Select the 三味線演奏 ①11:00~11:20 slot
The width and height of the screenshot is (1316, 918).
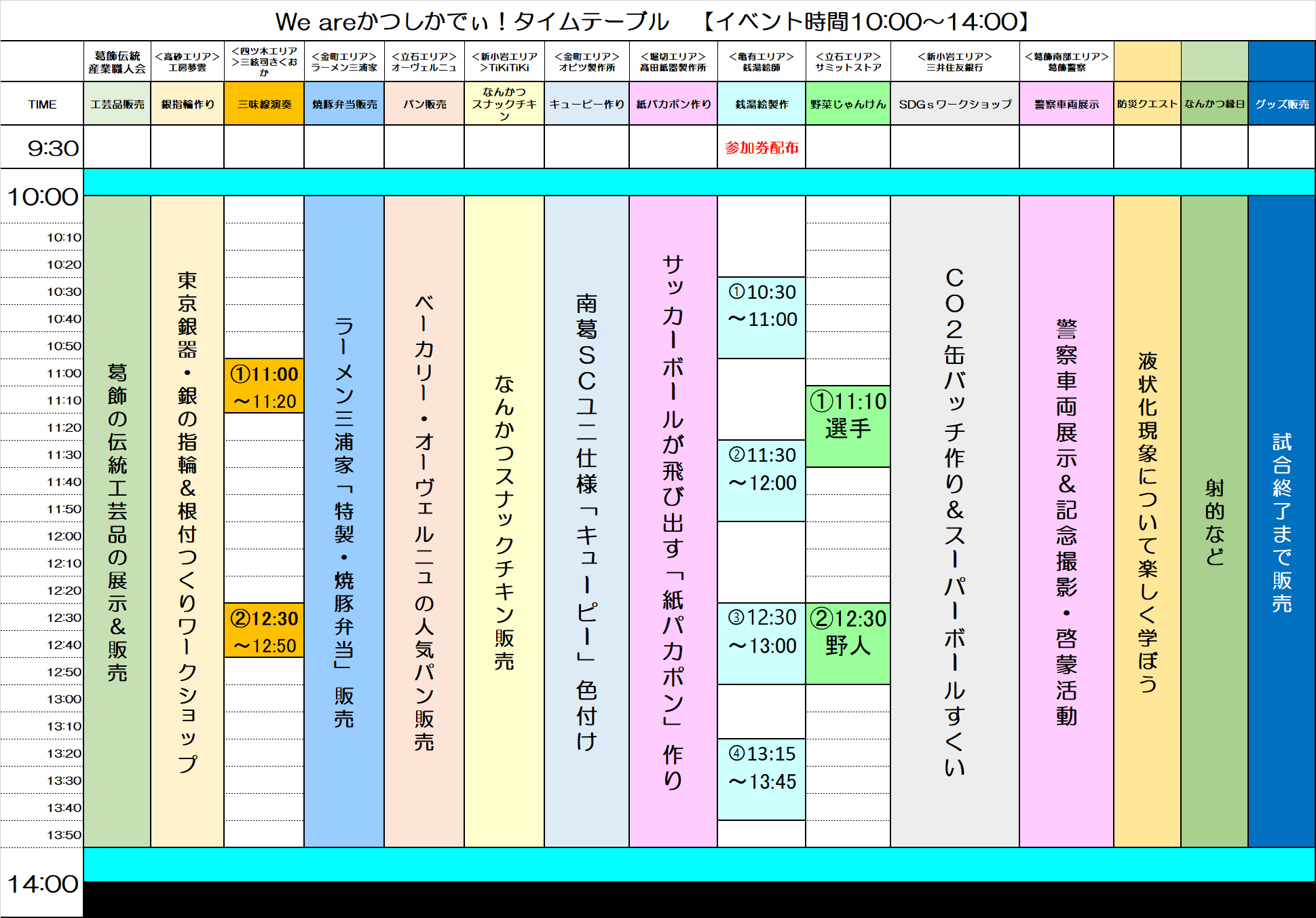click(x=264, y=387)
